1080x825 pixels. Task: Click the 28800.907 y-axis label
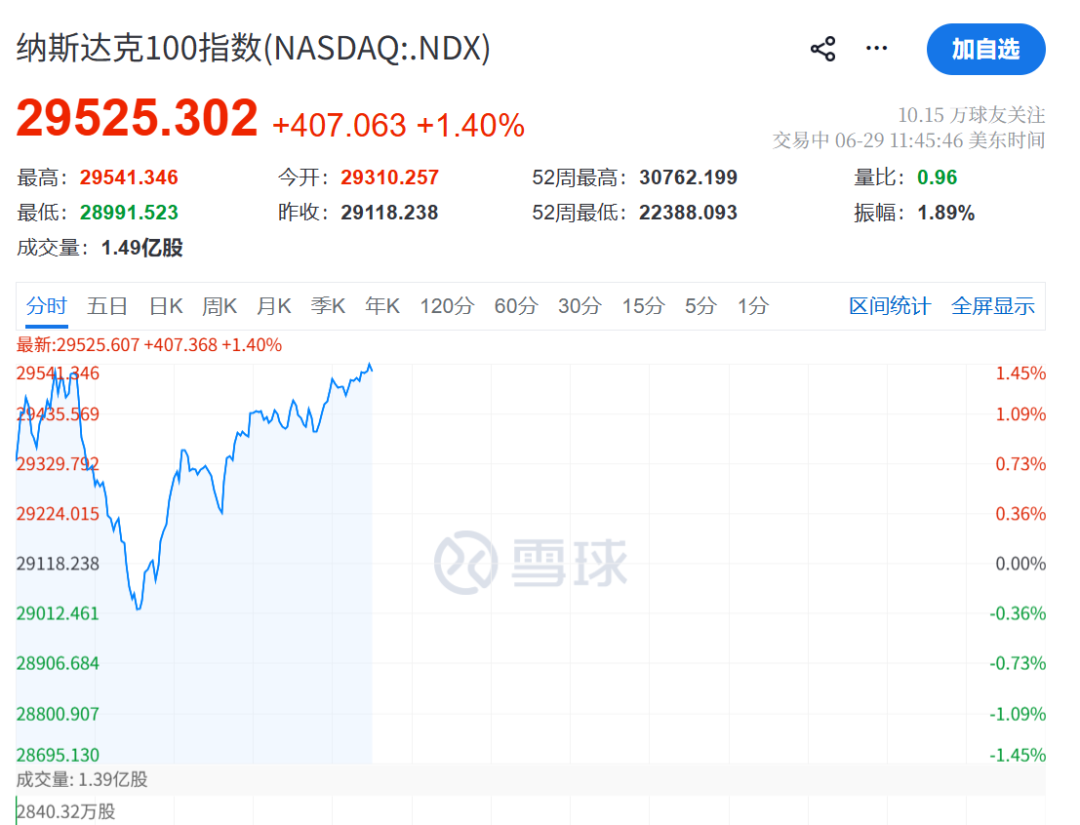(58, 713)
